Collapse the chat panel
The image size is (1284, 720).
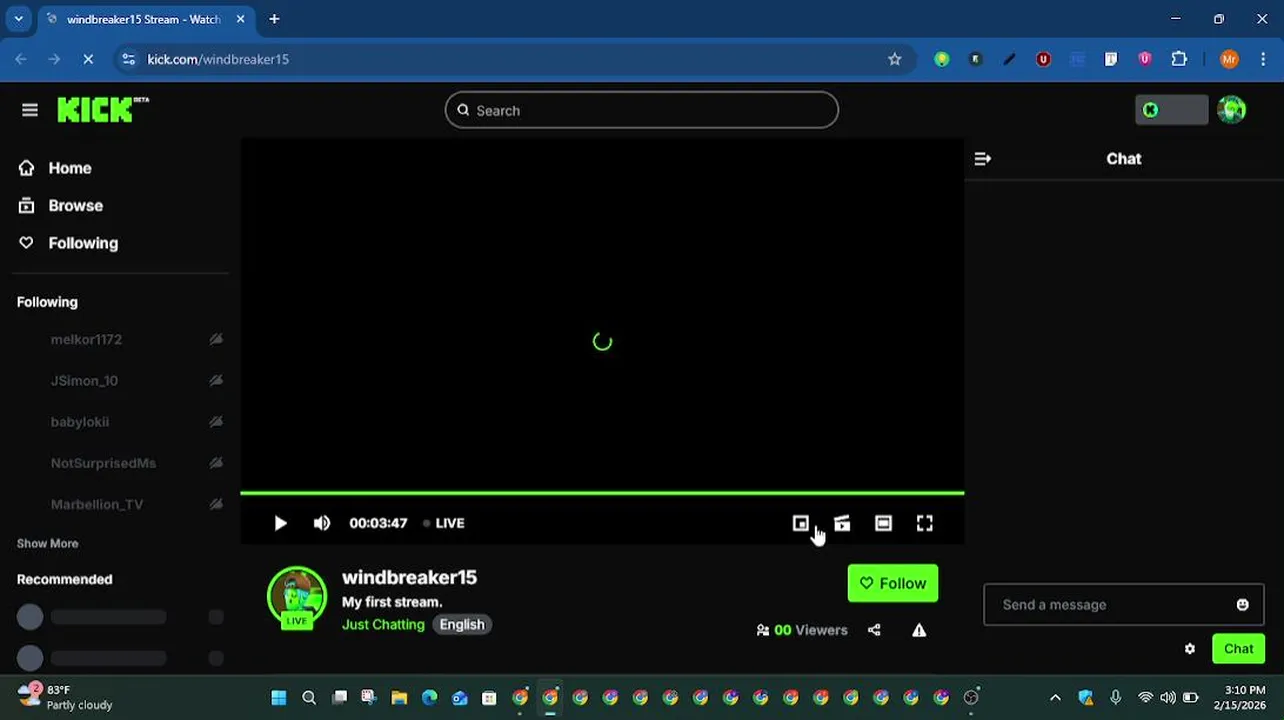click(x=982, y=158)
